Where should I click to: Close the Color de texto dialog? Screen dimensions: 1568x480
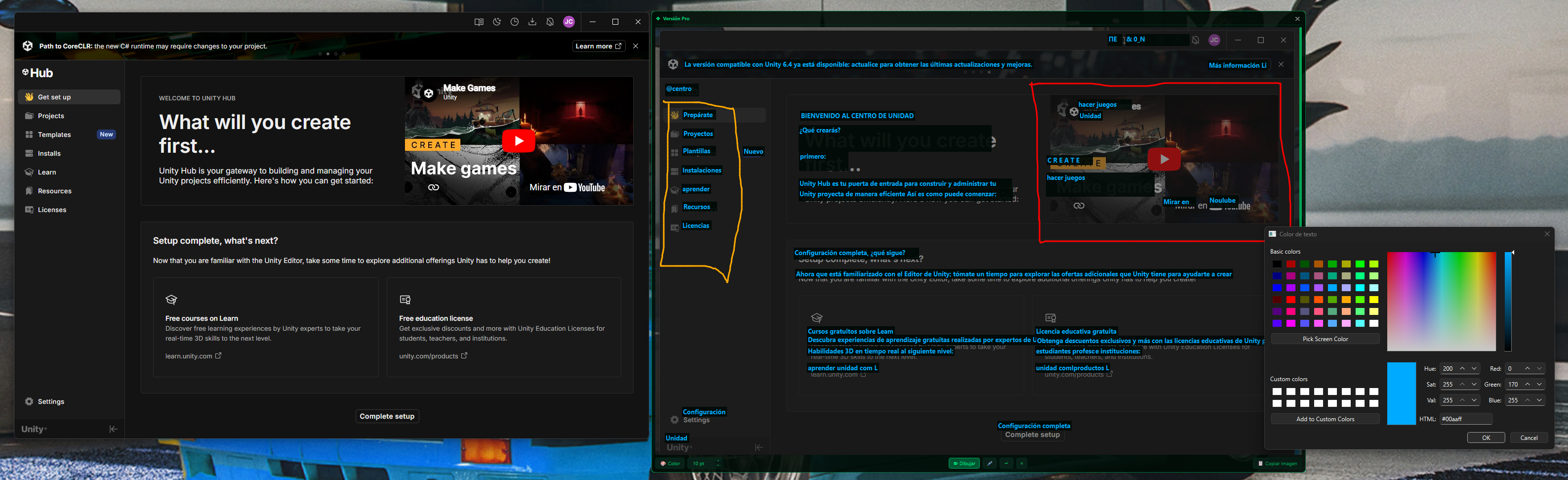click(x=1547, y=234)
